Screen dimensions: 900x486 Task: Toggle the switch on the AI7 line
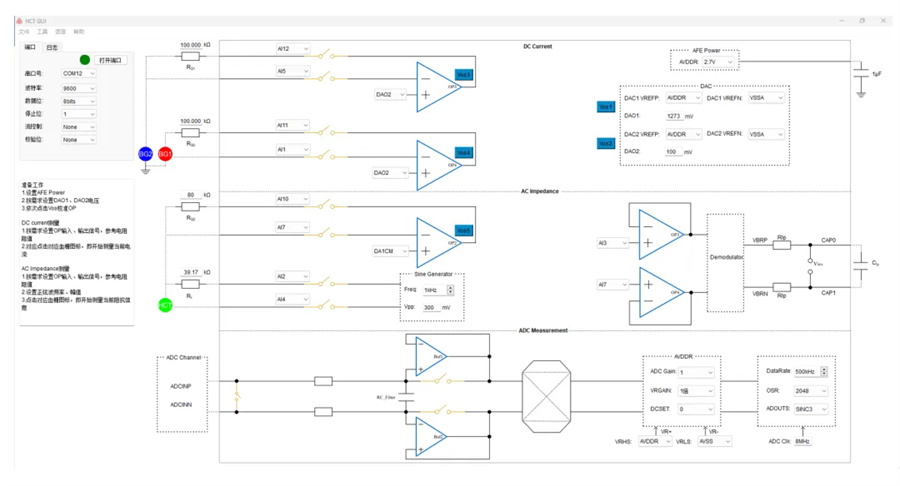click(327, 228)
